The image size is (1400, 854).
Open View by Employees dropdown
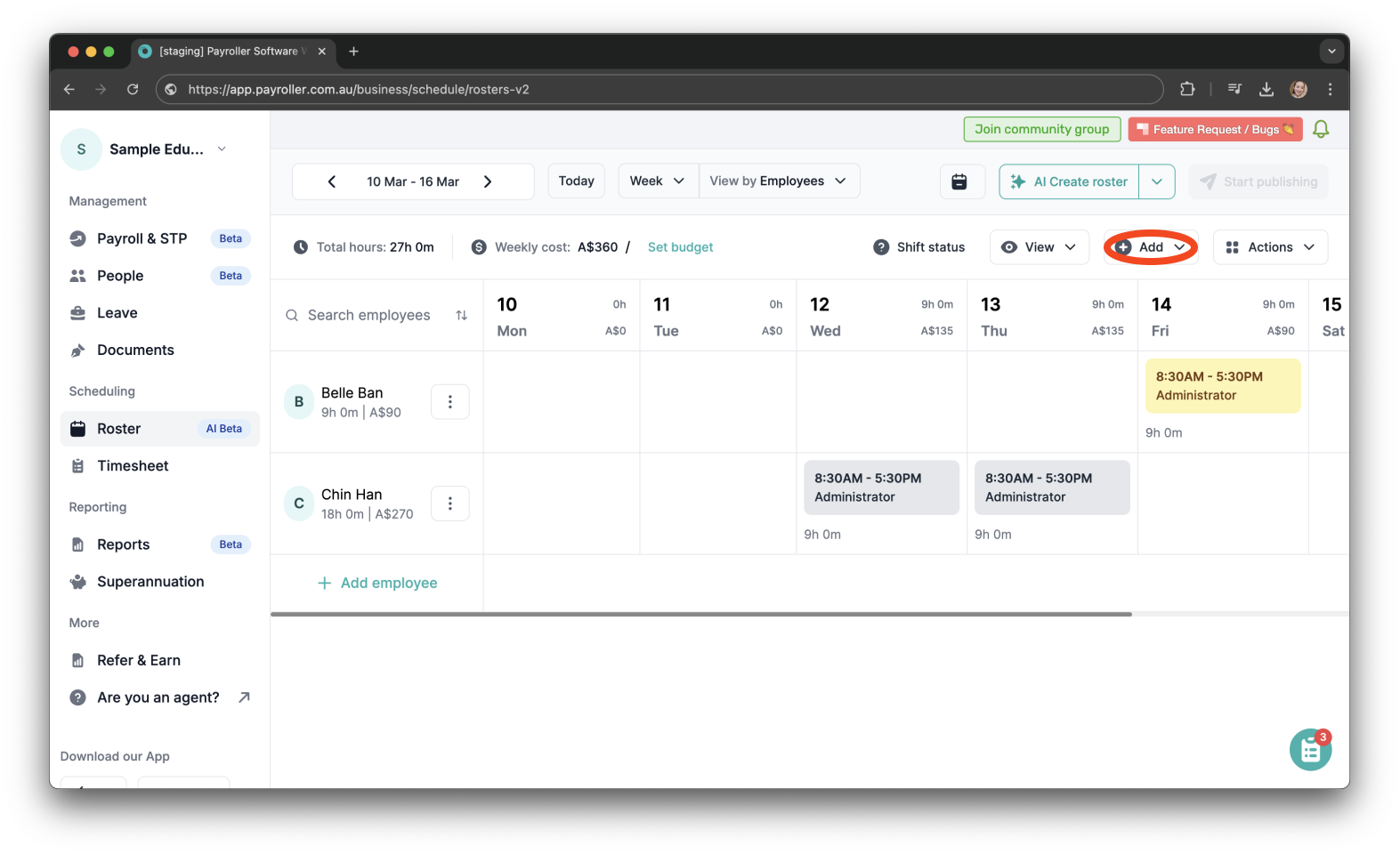tap(779, 181)
